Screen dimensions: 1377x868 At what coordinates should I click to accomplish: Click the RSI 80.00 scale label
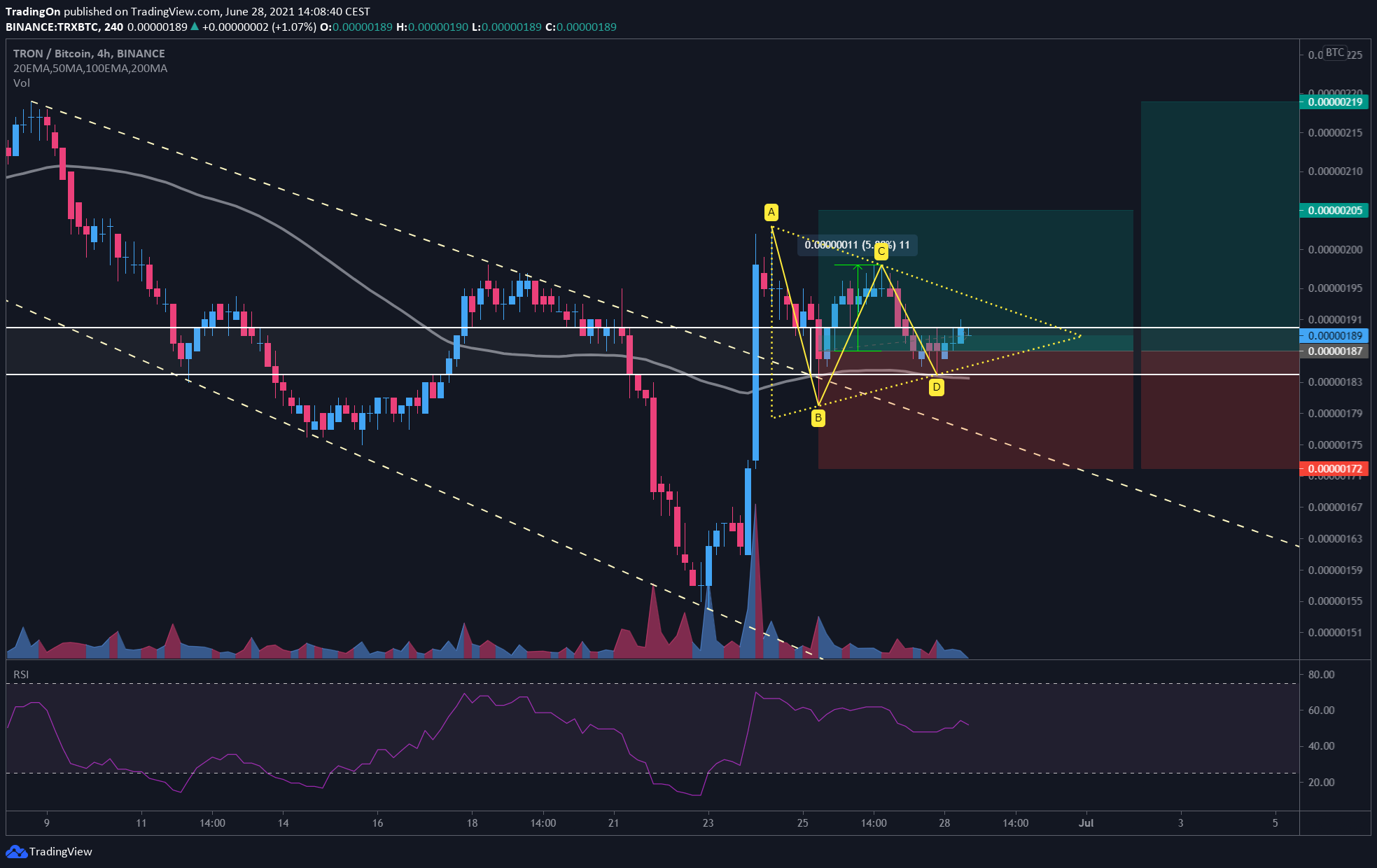click(1321, 675)
